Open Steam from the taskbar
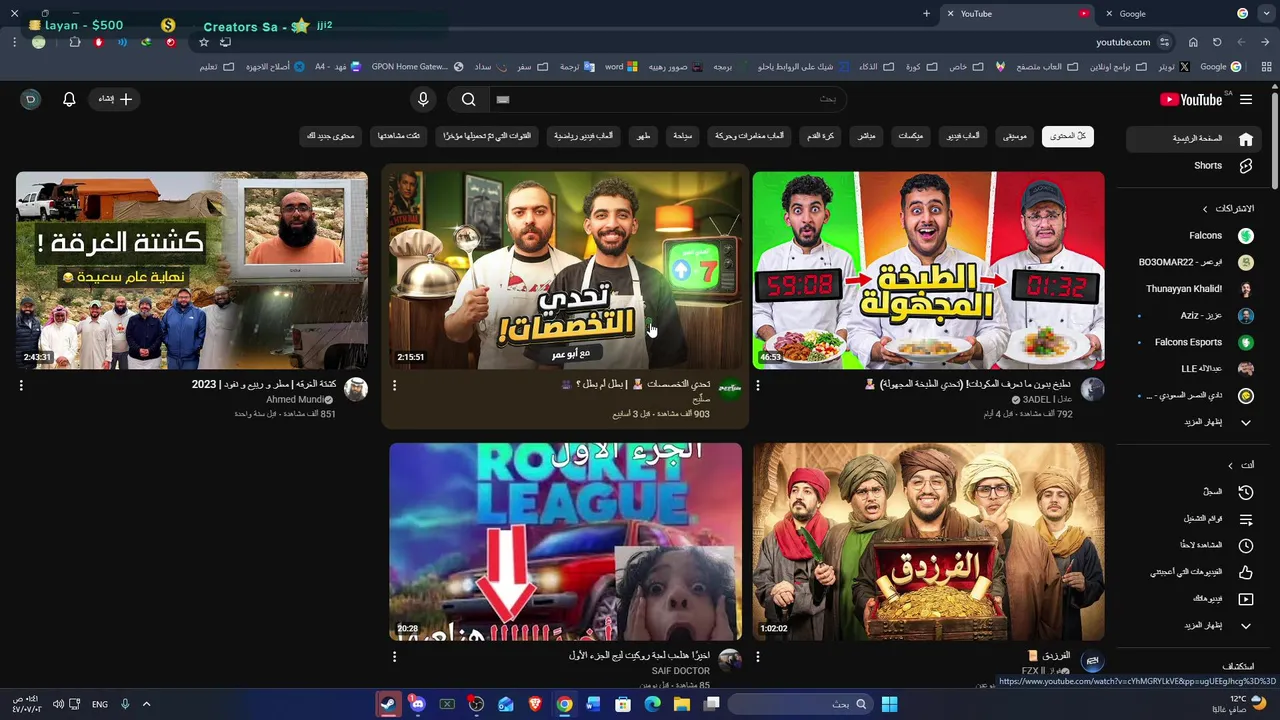This screenshot has width=1280, height=720. (x=388, y=704)
